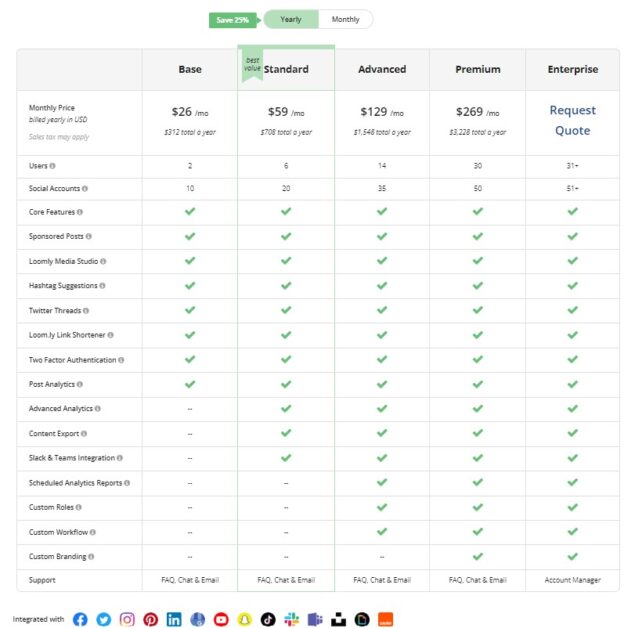Open info tooltip next to Advanced Analytics
This screenshot has width=635, height=628.
[x=98, y=409]
